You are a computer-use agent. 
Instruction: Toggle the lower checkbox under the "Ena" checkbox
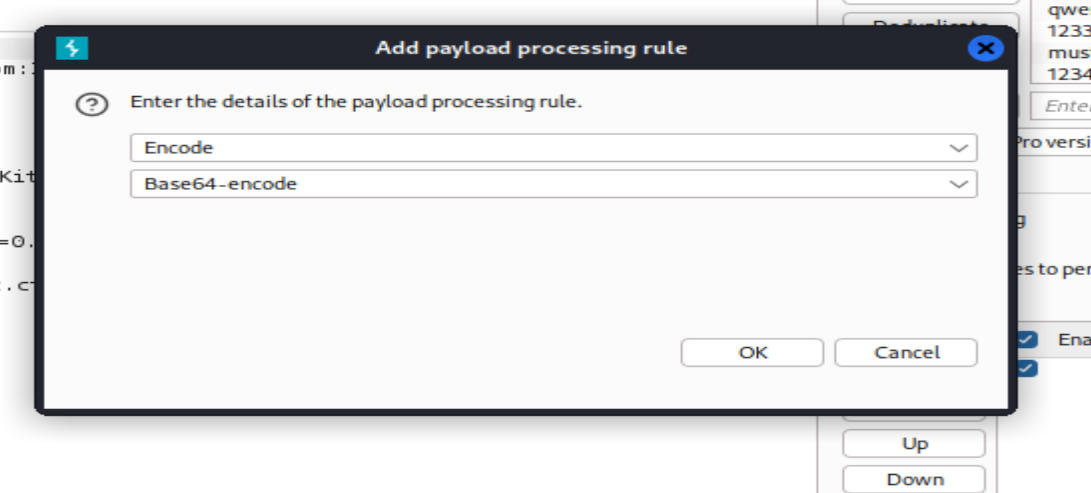coord(1028,369)
